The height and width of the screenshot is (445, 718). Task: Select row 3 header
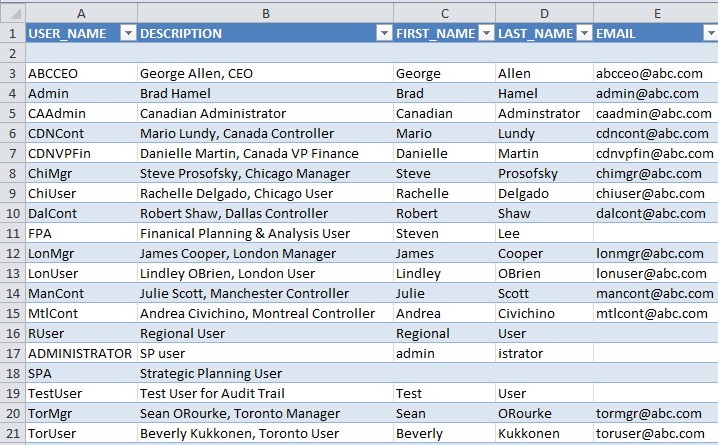12,73
